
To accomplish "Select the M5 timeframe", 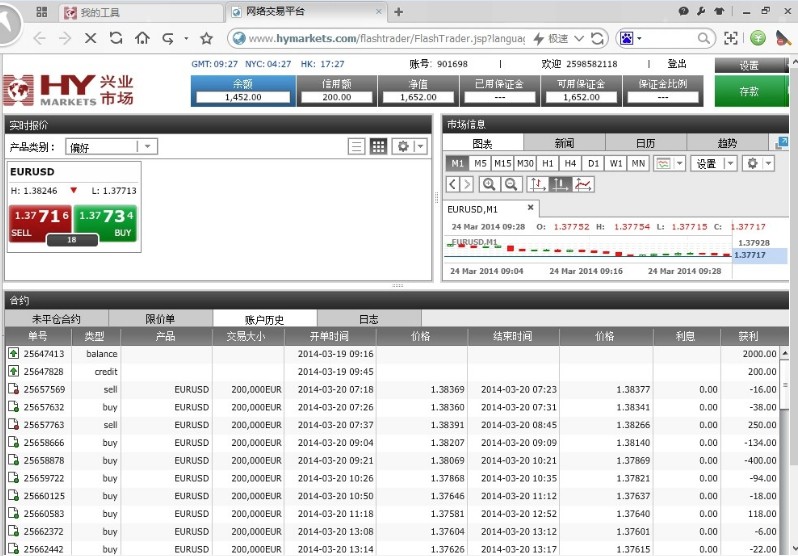I will point(480,163).
